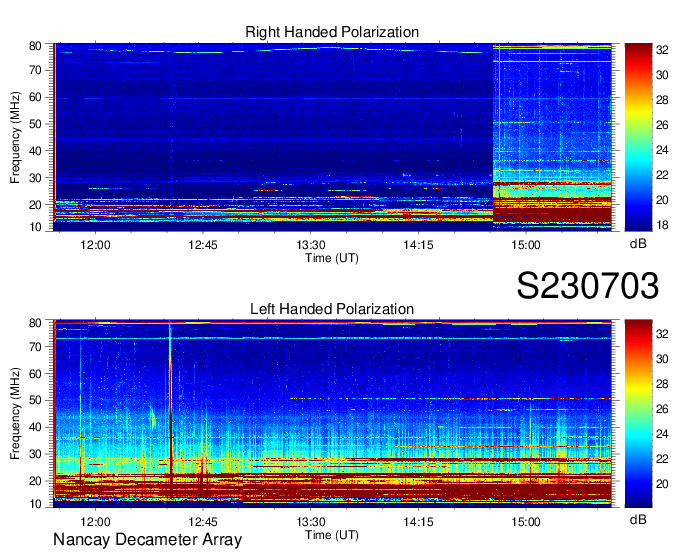680x552 pixels.
Task: Click the 20 MHz tick of Right Handed plot
Action: pyautogui.click(x=35, y=205)
